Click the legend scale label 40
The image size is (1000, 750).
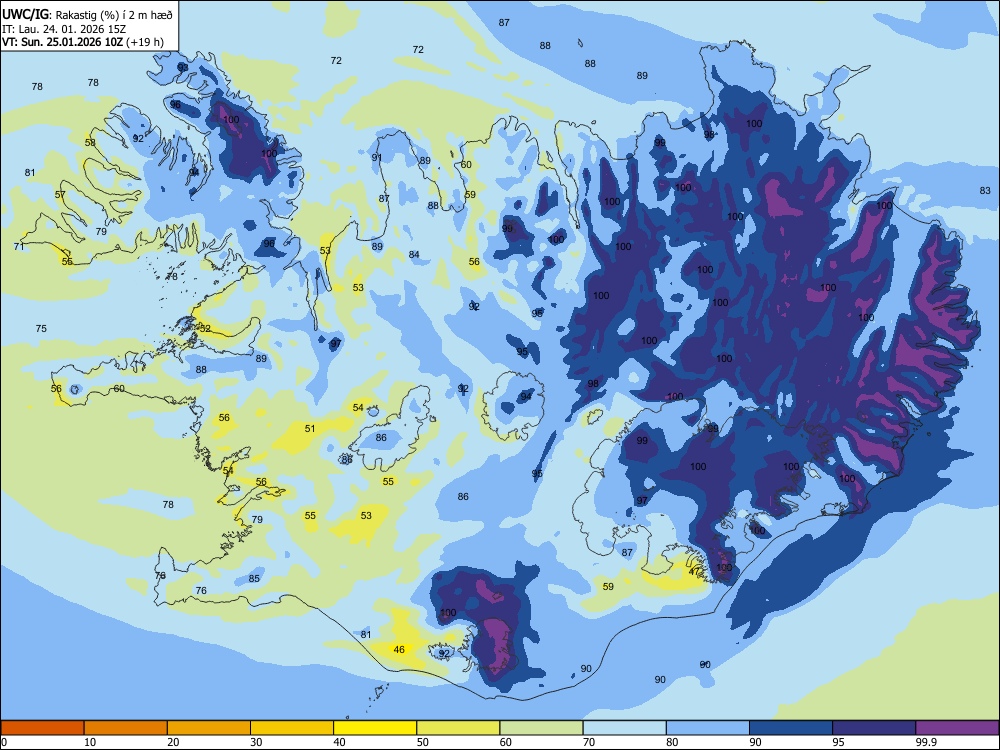point(339,742)
